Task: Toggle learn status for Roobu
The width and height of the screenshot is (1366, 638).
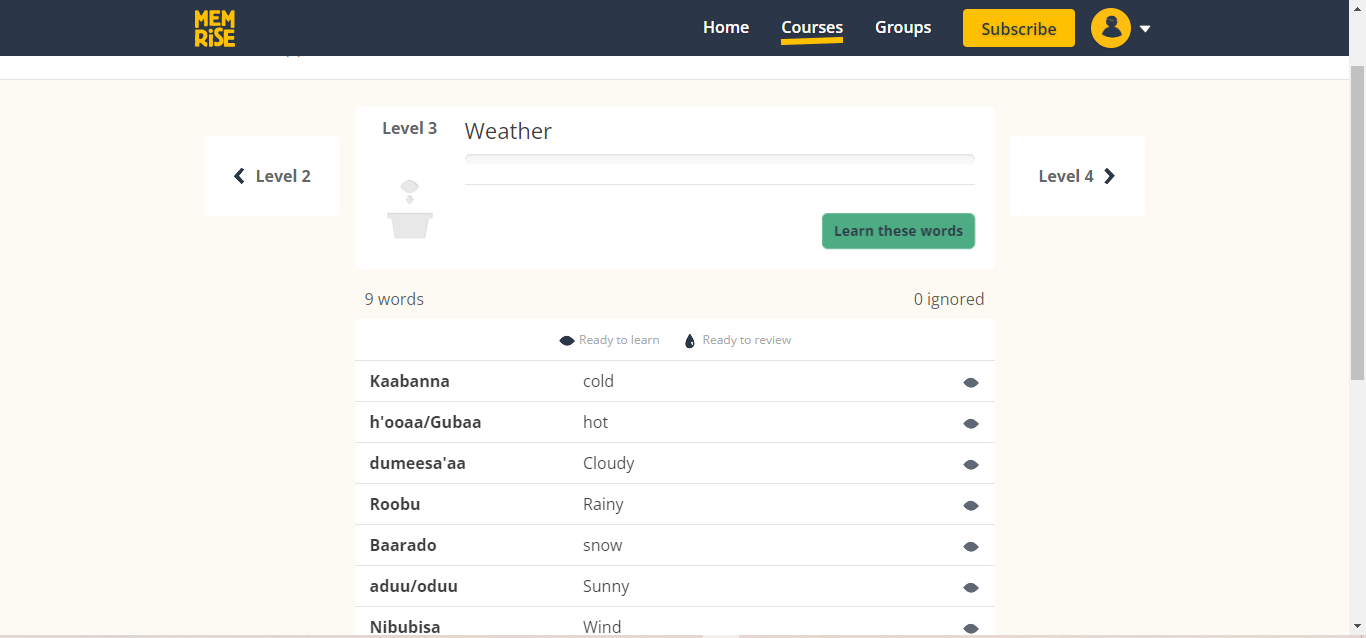Action: coord(970,505)
